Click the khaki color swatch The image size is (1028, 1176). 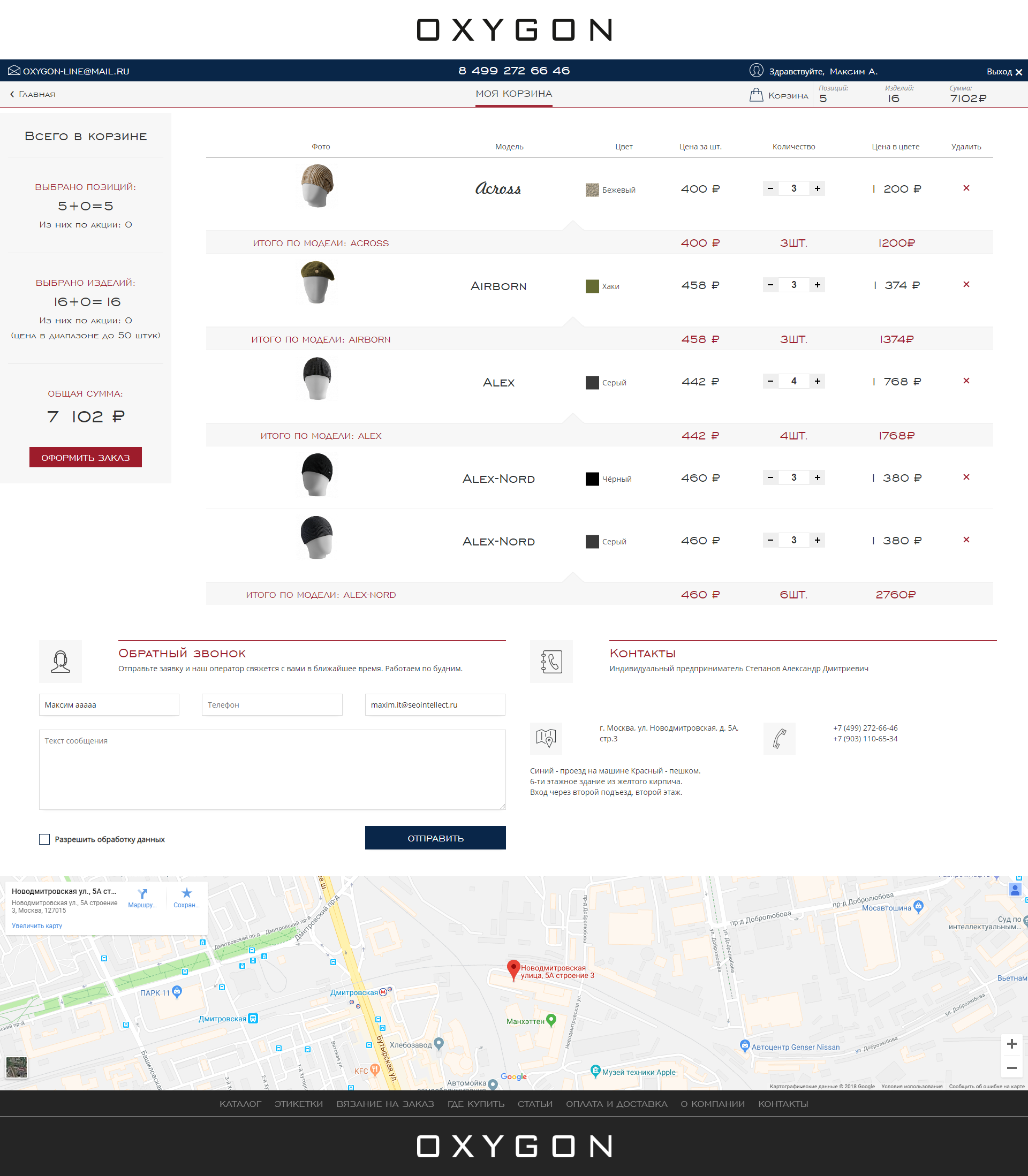click(x=592, y=286)
